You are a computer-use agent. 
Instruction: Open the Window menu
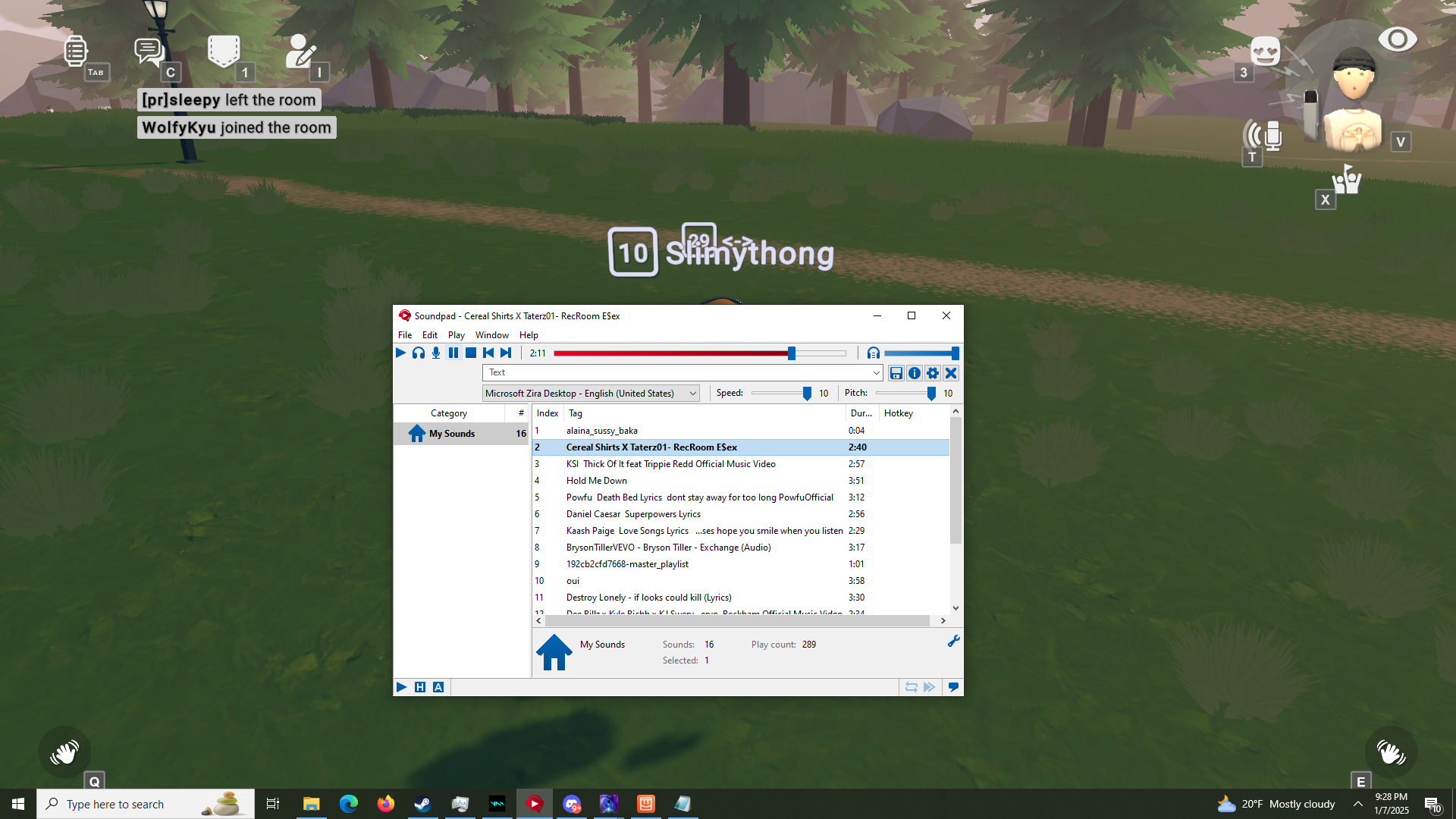[491, 335]
